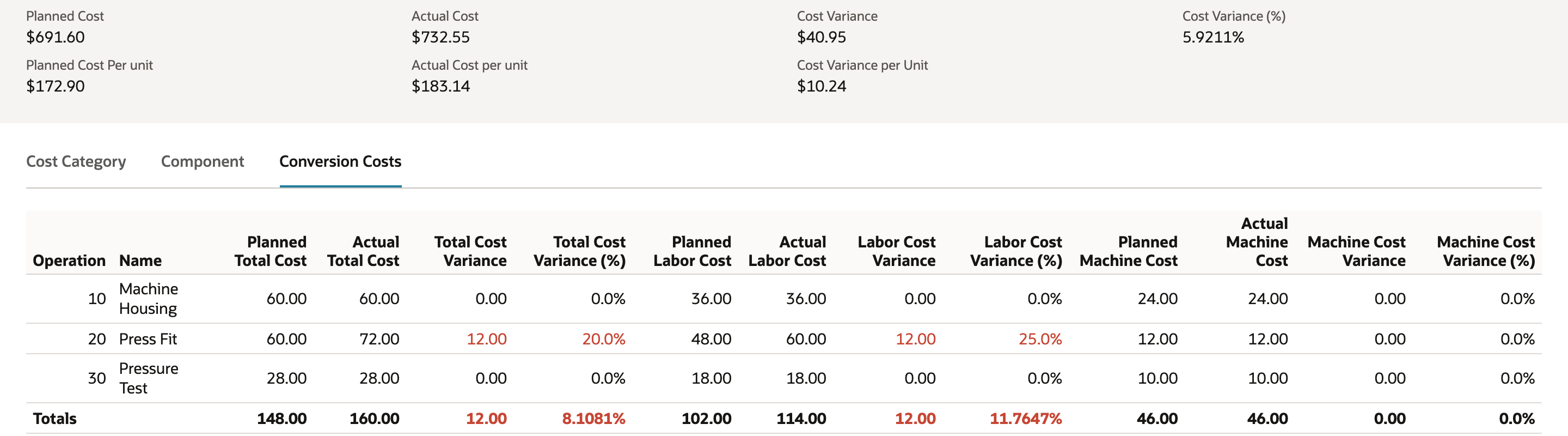
Task: Click operation number 10
Action: point(97,298)
